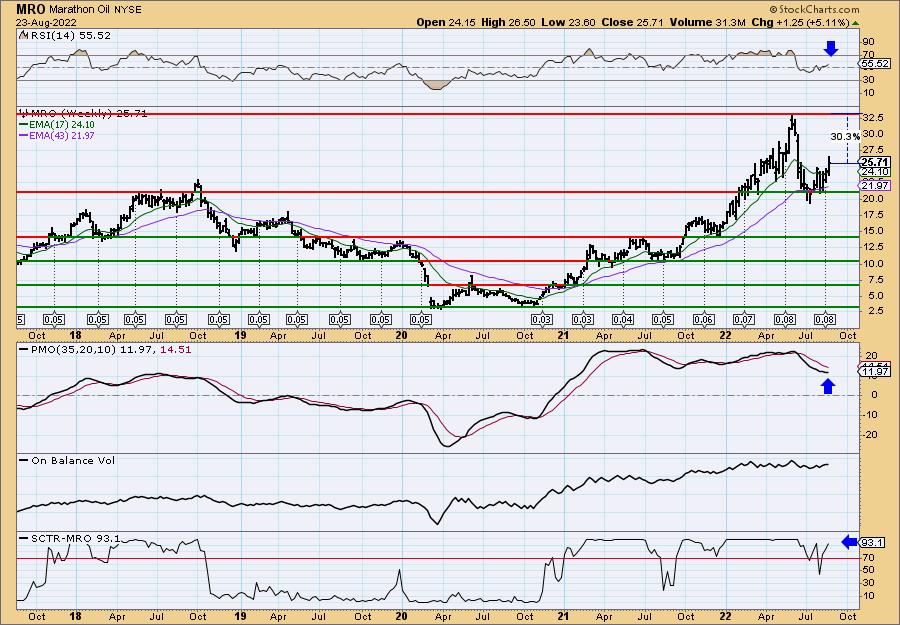Open the StockCharts.com copyright link
The width and height of the screenshot is (900, 625).
814,9
